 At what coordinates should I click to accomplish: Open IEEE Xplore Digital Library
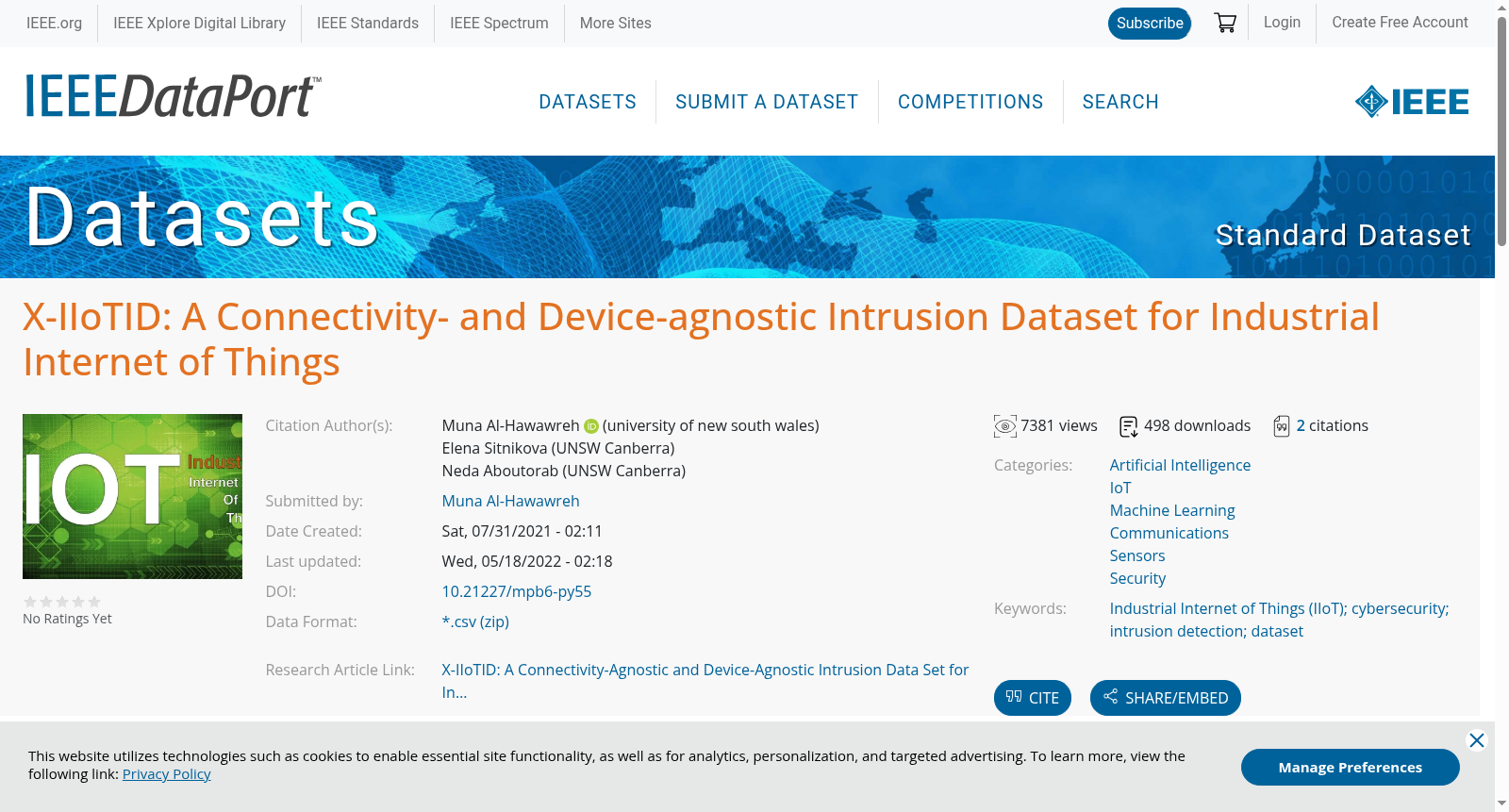click(x=199, y=23)
